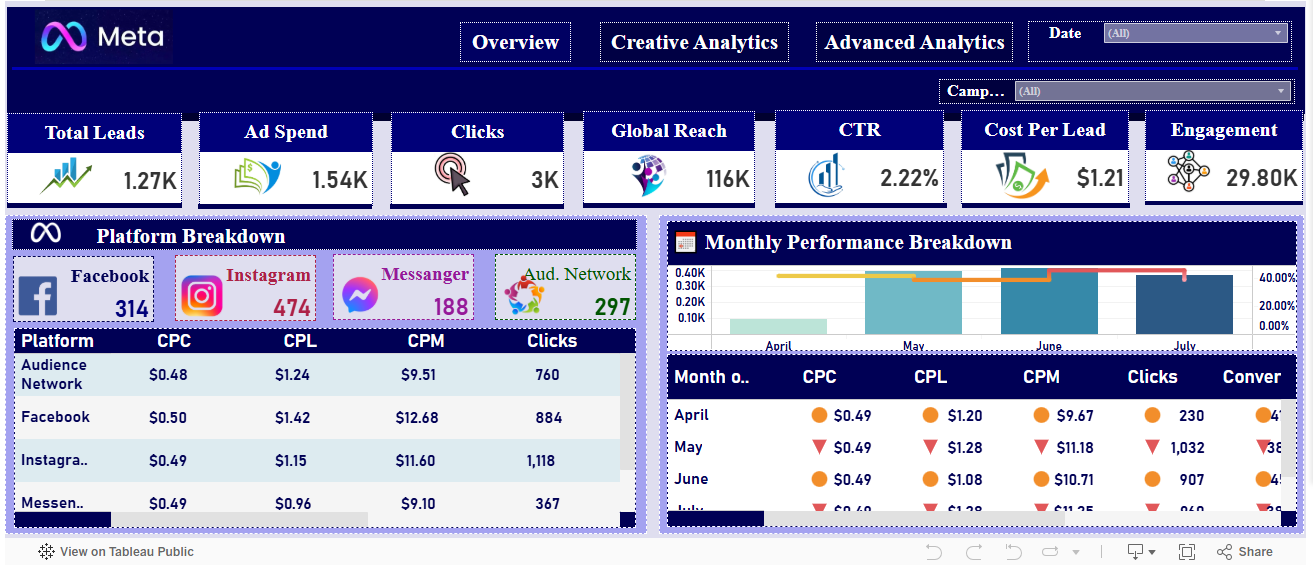
Task: Open the Share dialog
Action: (1245, 552)
